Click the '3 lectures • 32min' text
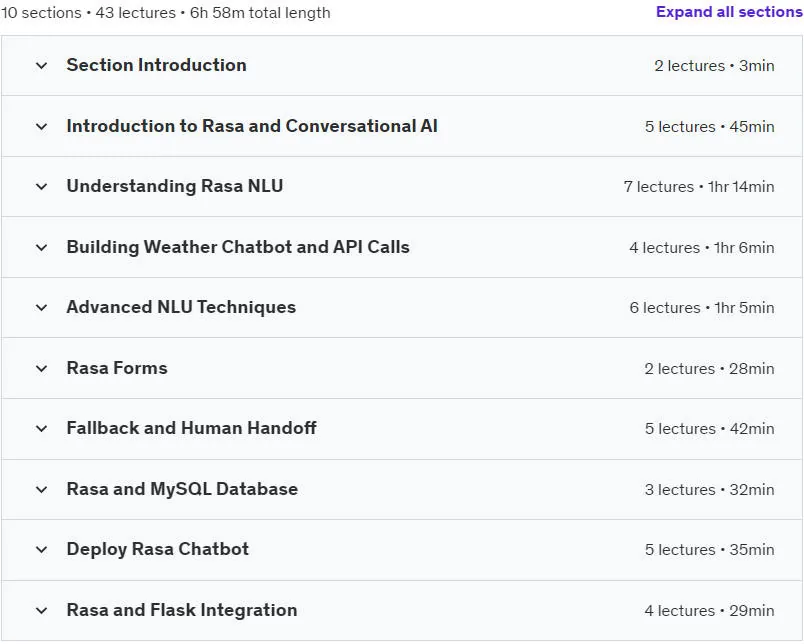The height and width of the screenshot is (644, 804). click(x=710, y=490)
